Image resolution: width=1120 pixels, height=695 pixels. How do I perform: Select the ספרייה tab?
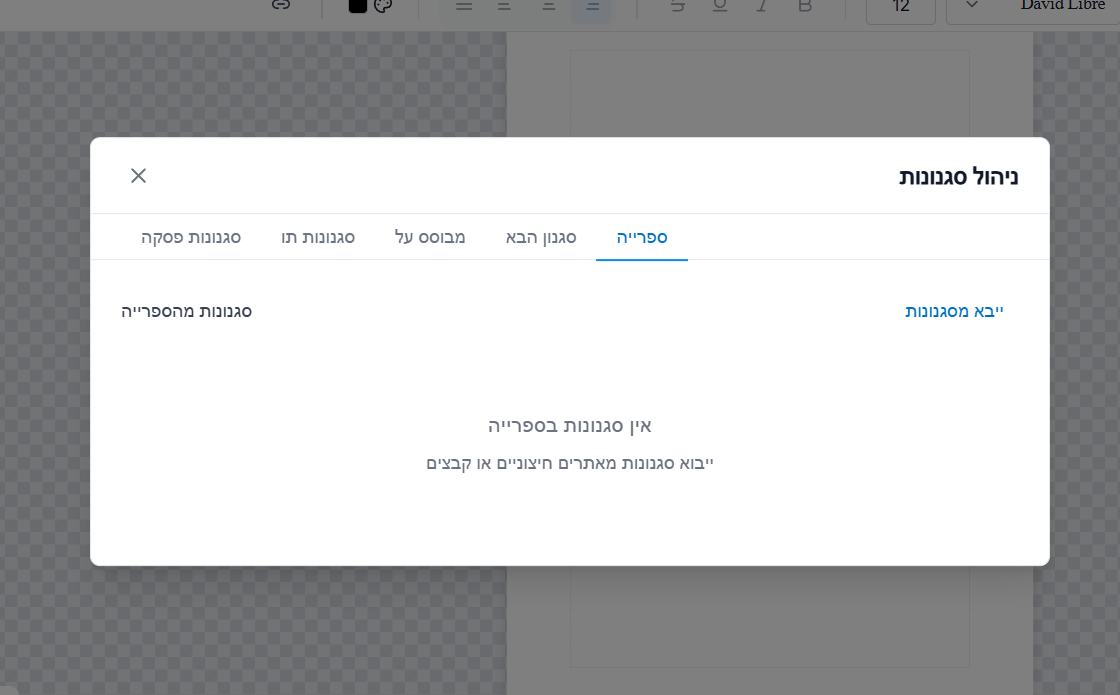tap(642, 238)
